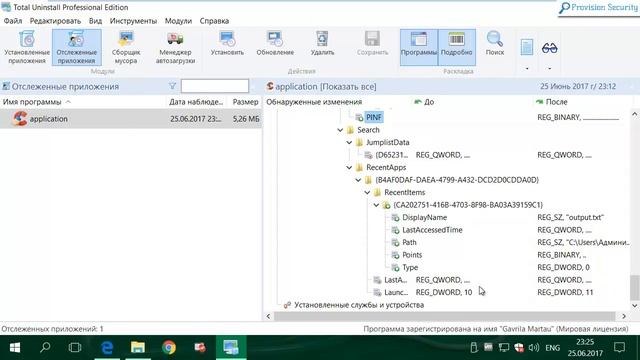This screenshot has height=360, width=640.
Task: Open Windows taskbar search
Action: coord(45,347)
